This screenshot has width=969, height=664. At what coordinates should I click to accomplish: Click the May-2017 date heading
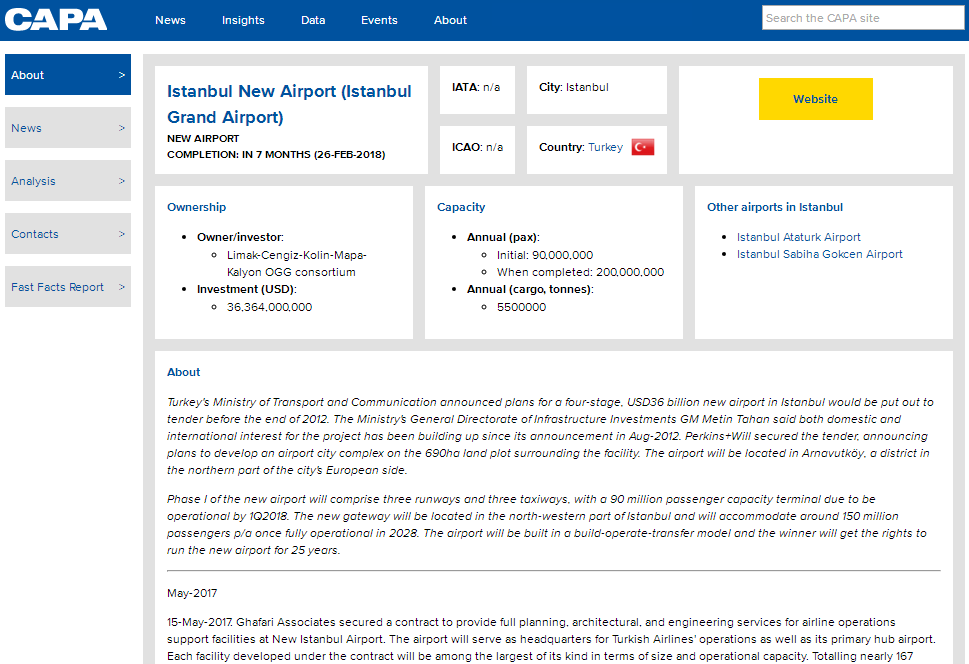(192, 593)
